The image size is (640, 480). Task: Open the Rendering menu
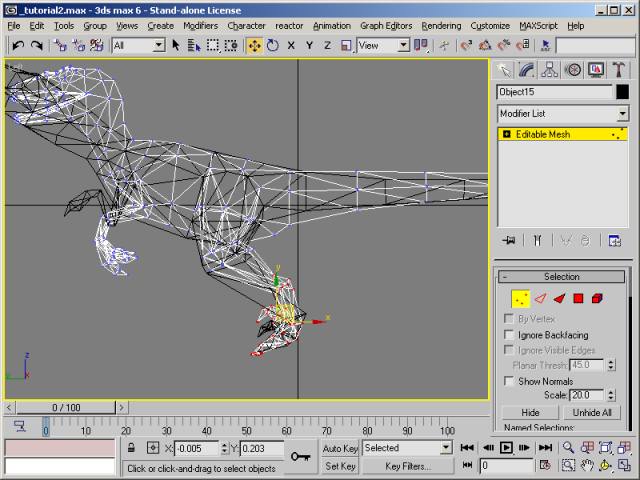(x=441, y=25)
